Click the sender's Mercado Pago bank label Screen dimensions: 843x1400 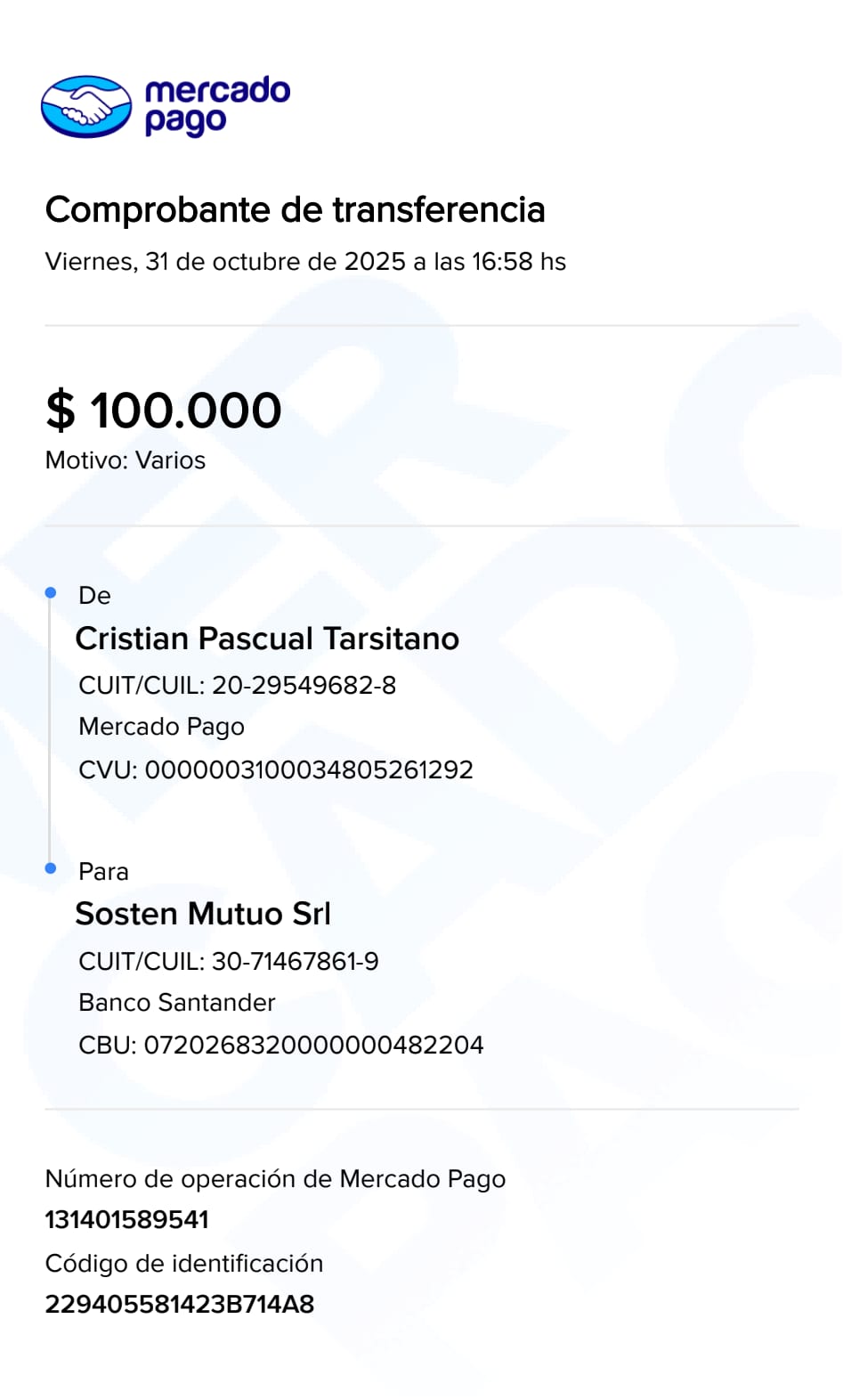click(161, 727)
